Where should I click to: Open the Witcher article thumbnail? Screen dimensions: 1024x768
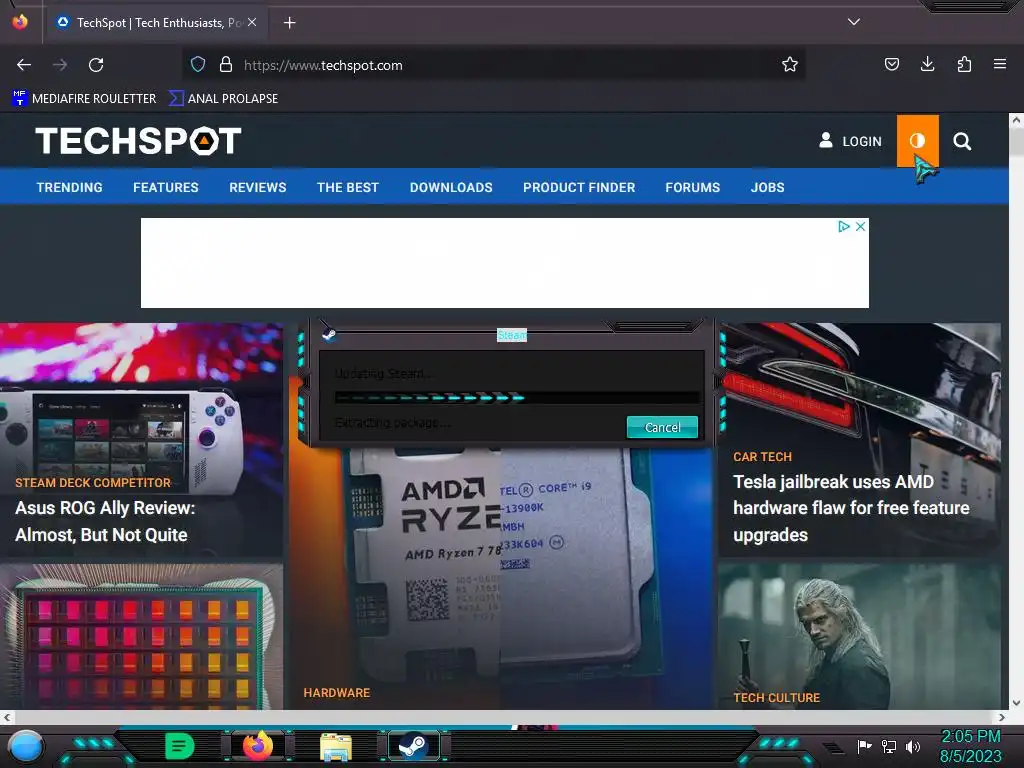(859, 637)
